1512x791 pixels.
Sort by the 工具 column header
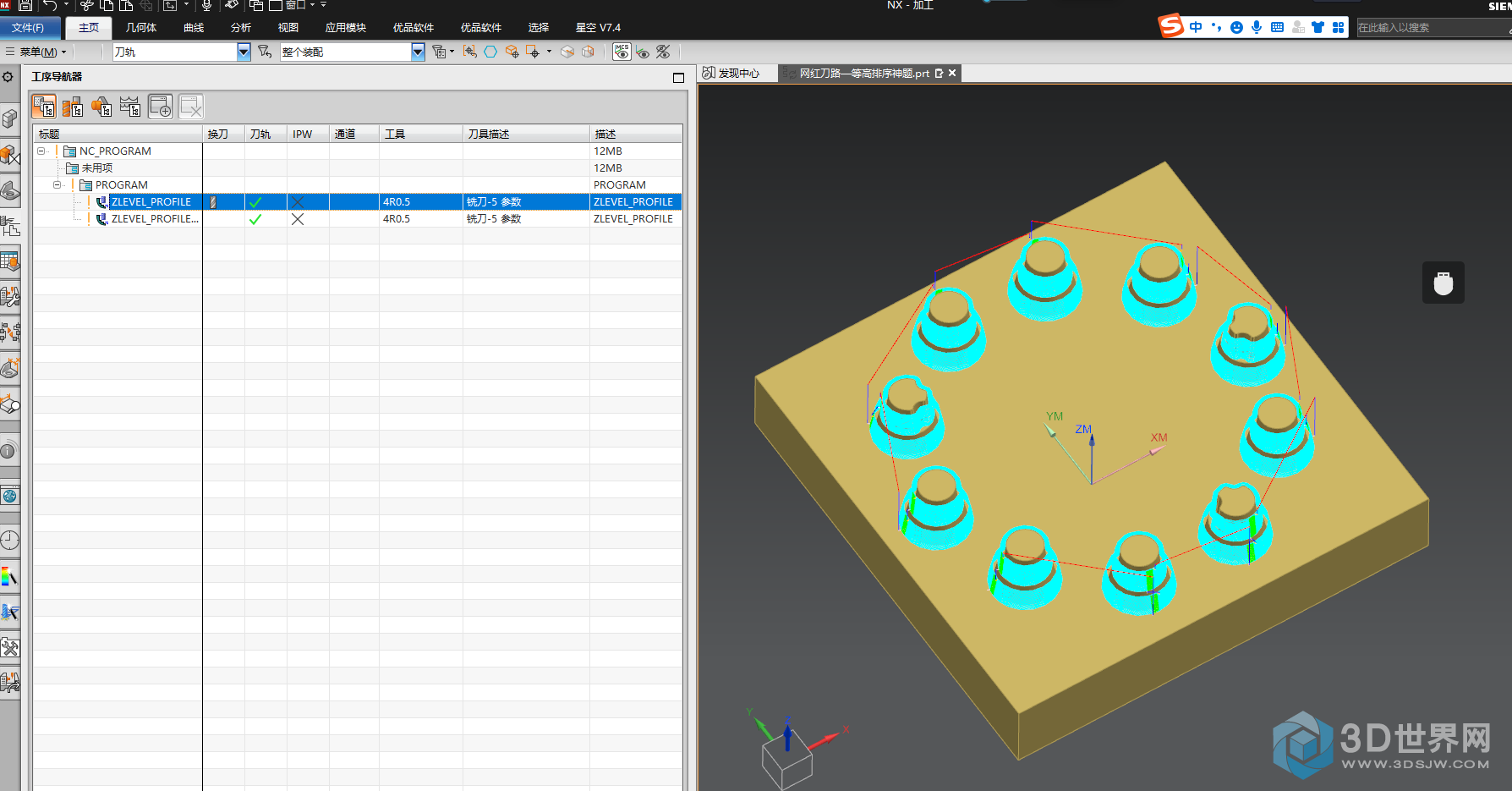[x=420, y=134]
